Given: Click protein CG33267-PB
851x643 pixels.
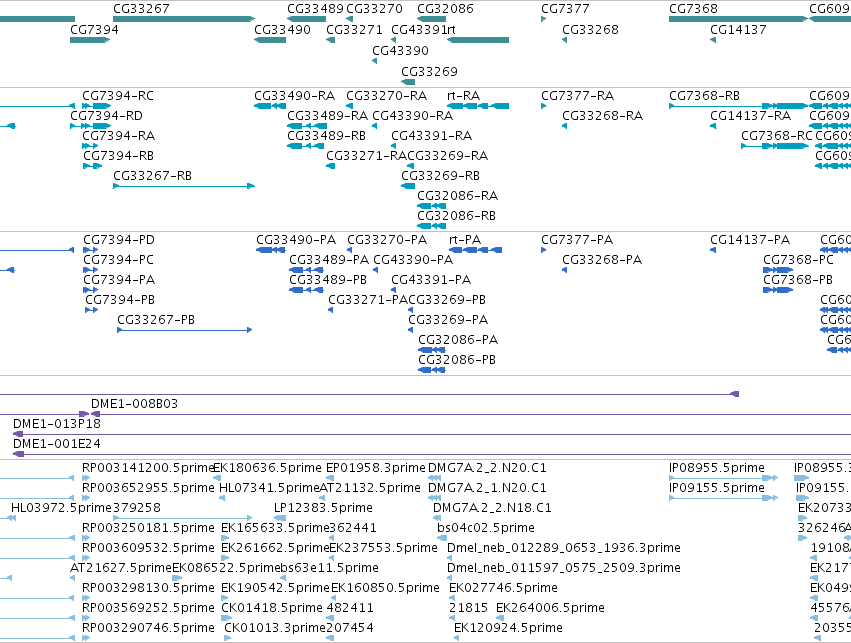Looking at the screenshot, I should click(x=185, y=330).
